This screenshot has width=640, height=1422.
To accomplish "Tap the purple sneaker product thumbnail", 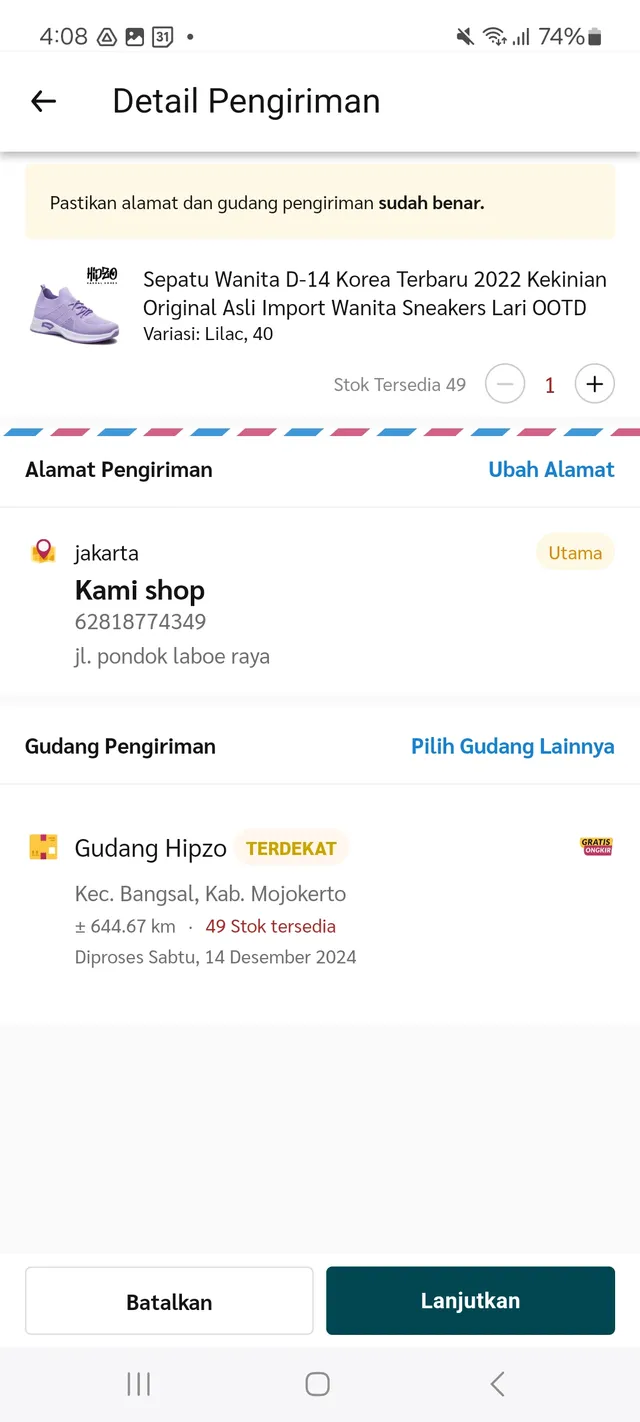I will point(74,305).
